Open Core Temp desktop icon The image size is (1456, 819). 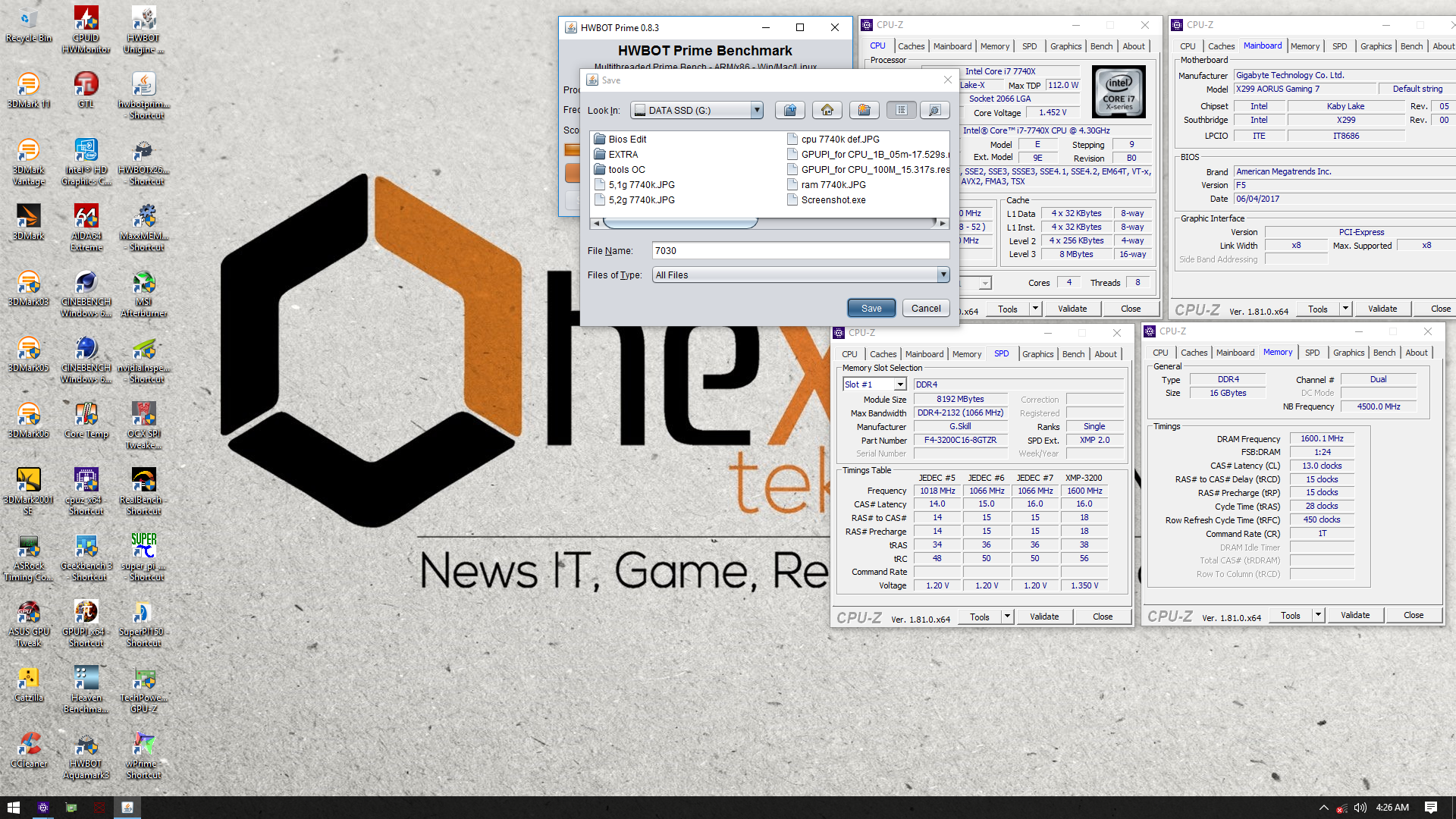point(86,421)
